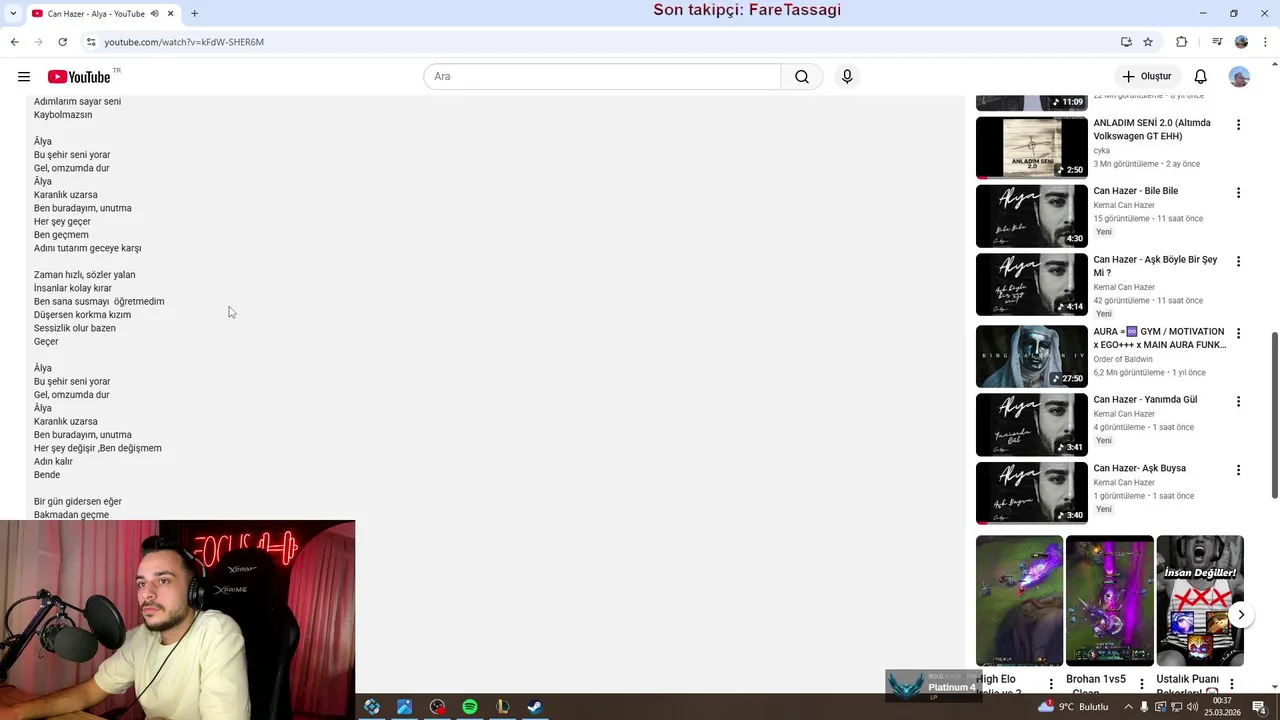Viewport: 1280px width, 720px height.
Task: Go back to the previous page
Action: click(14, 42)
